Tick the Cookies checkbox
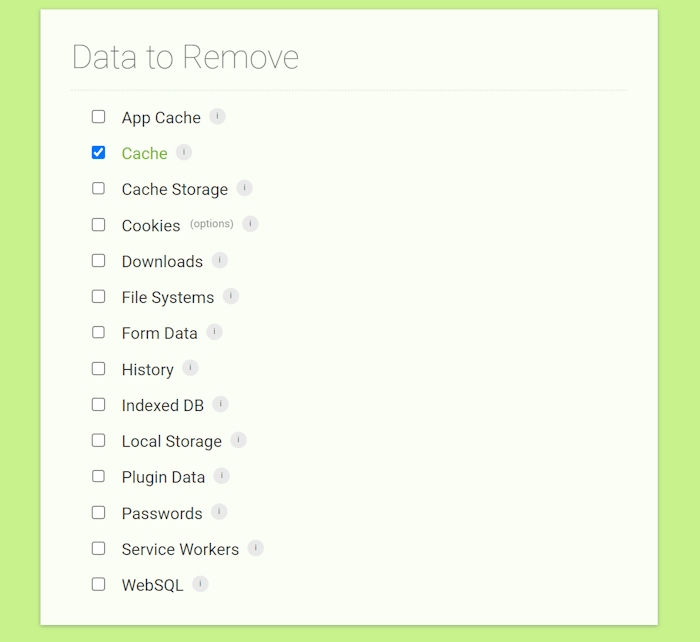Viewport: 700px width, 642px height. coord(98,225)
